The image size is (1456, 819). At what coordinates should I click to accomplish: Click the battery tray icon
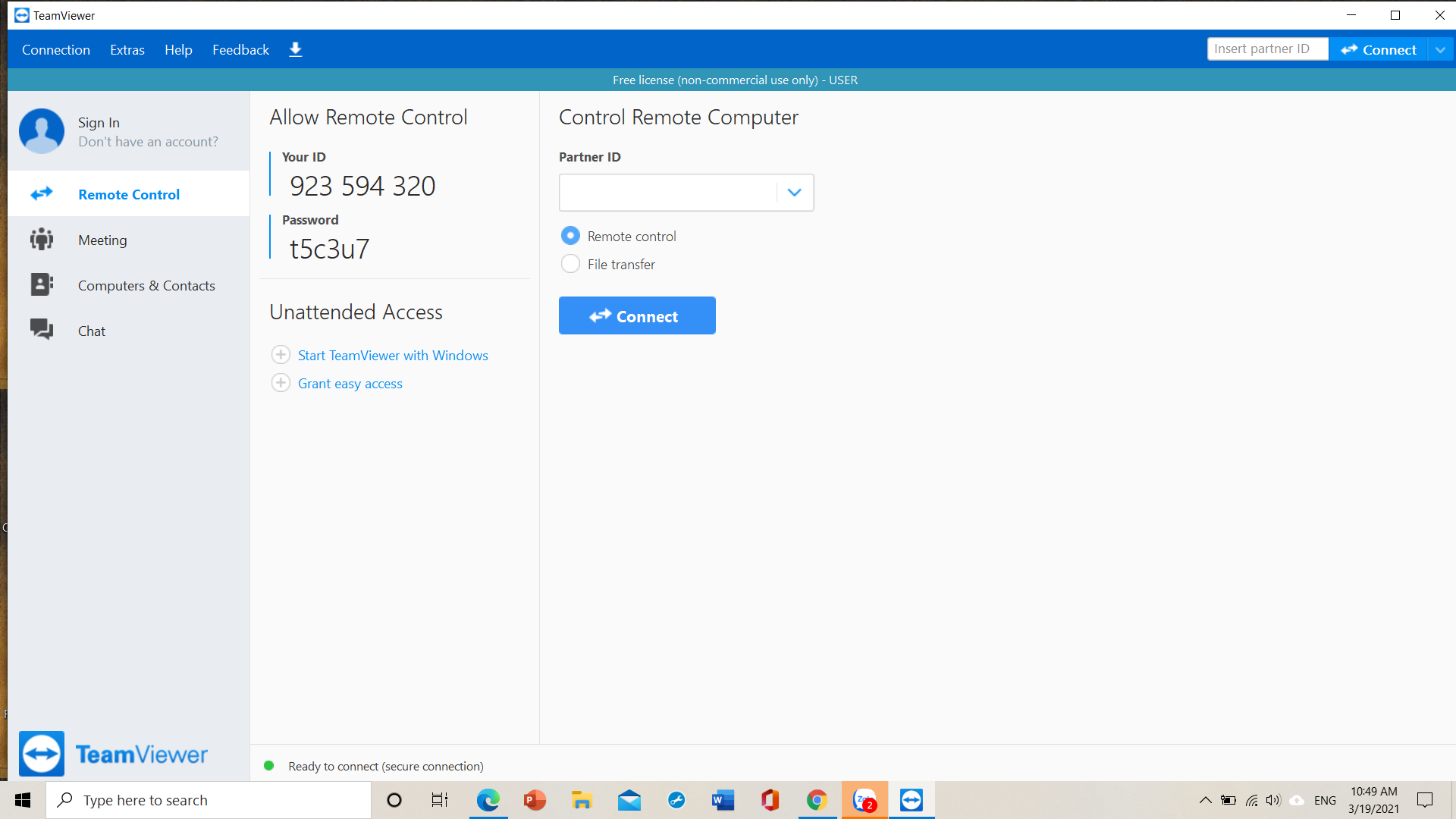(x=1228, y=800)
